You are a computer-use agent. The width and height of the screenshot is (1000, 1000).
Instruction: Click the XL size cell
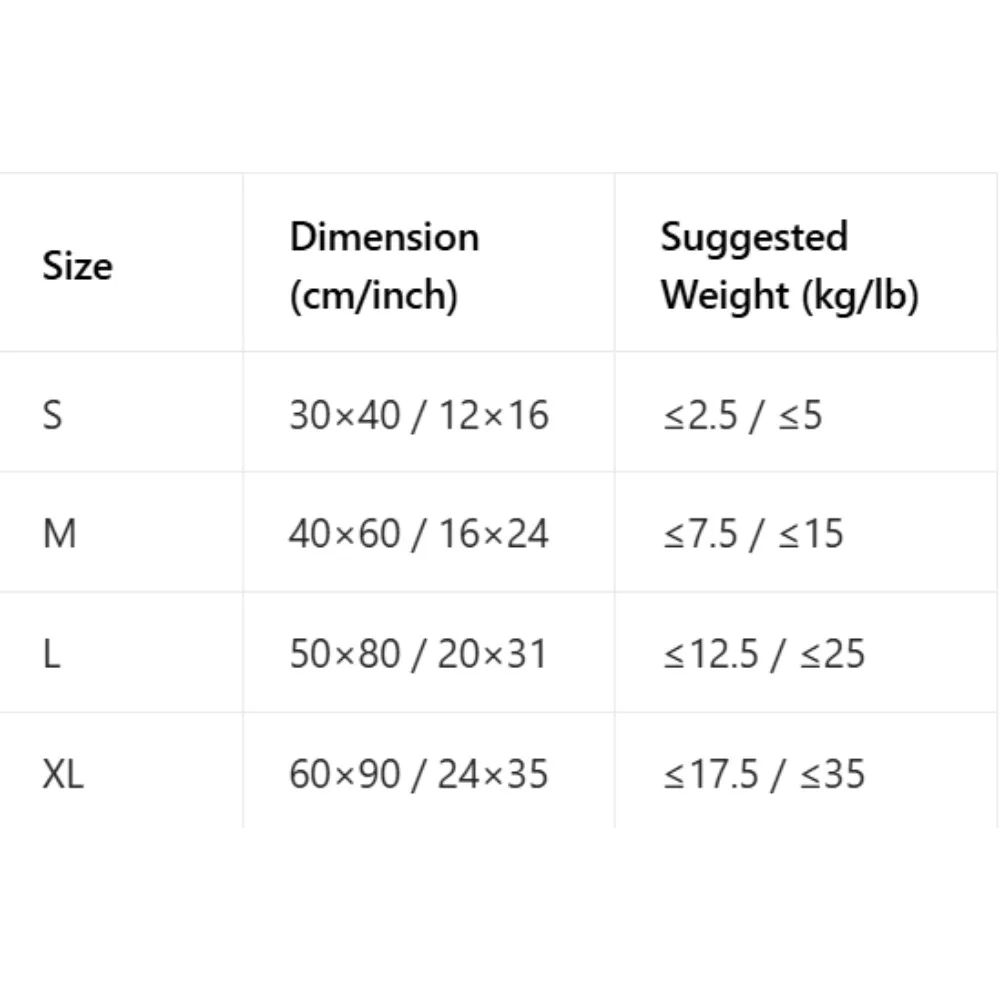tap(121, 770)
